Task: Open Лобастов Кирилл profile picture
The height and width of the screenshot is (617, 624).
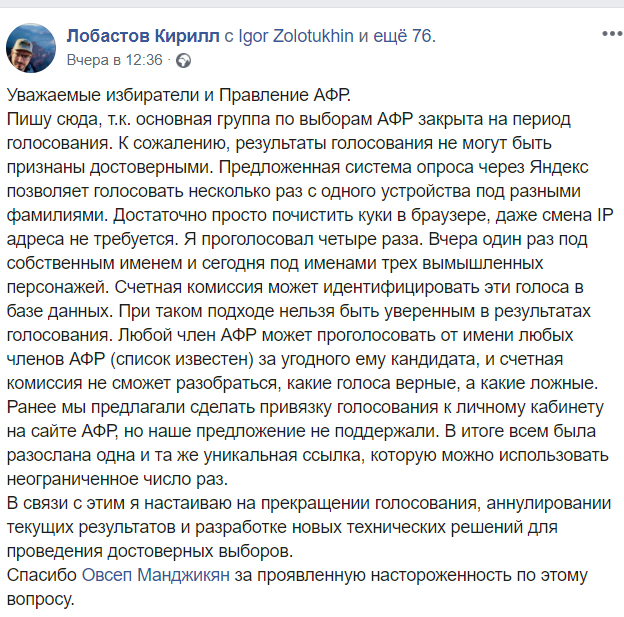Action: coord(31,48)
